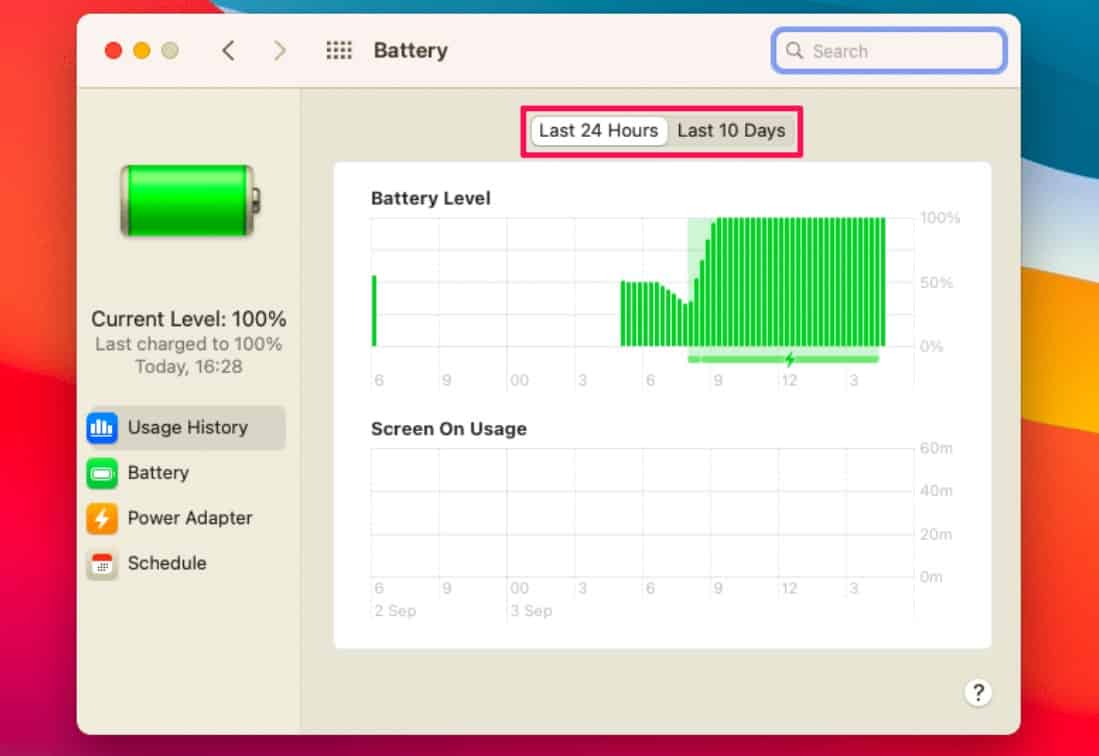Open the Schedule pane label
The height and width of the screenshot is (756, 1099).
coord(167,563)
